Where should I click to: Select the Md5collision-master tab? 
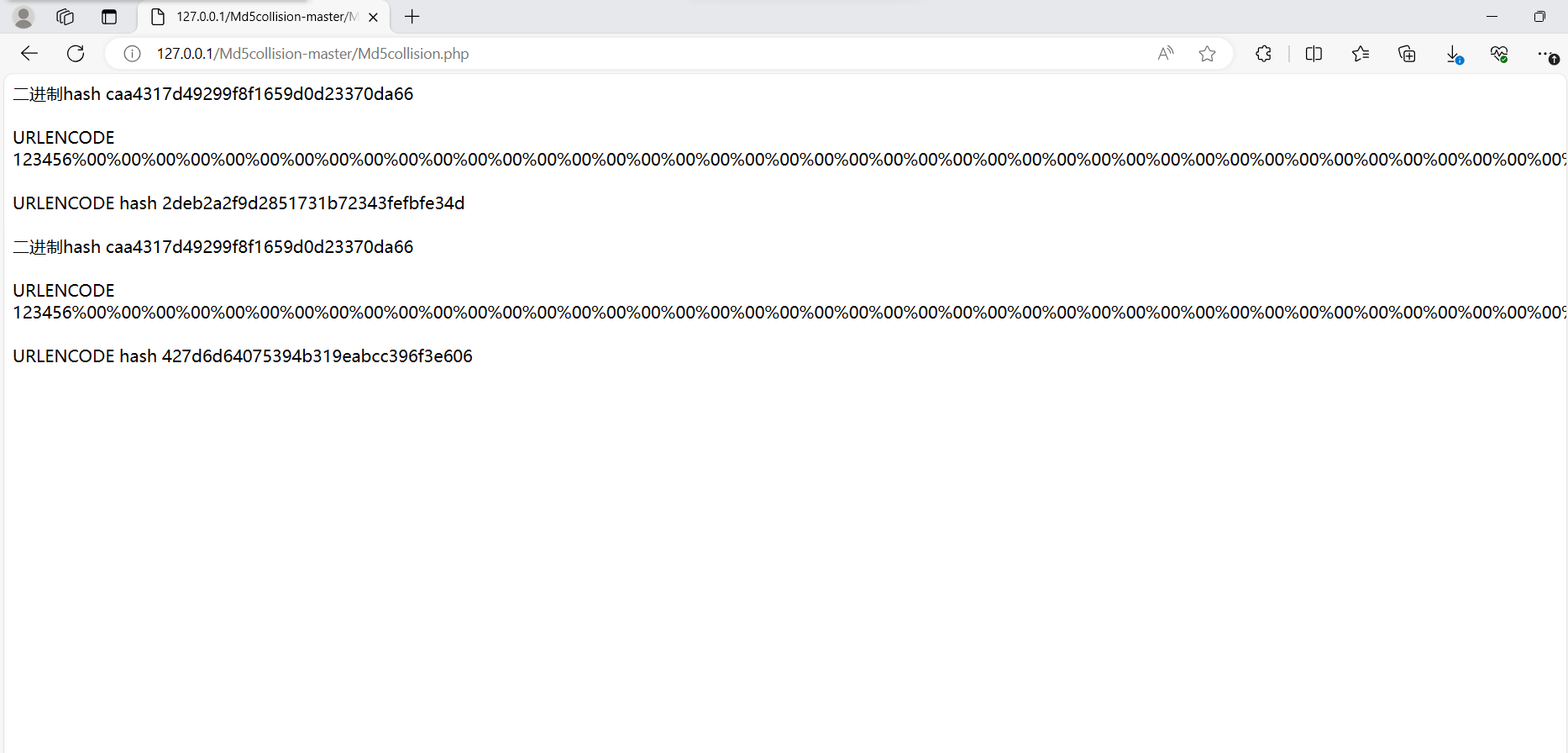265,17
